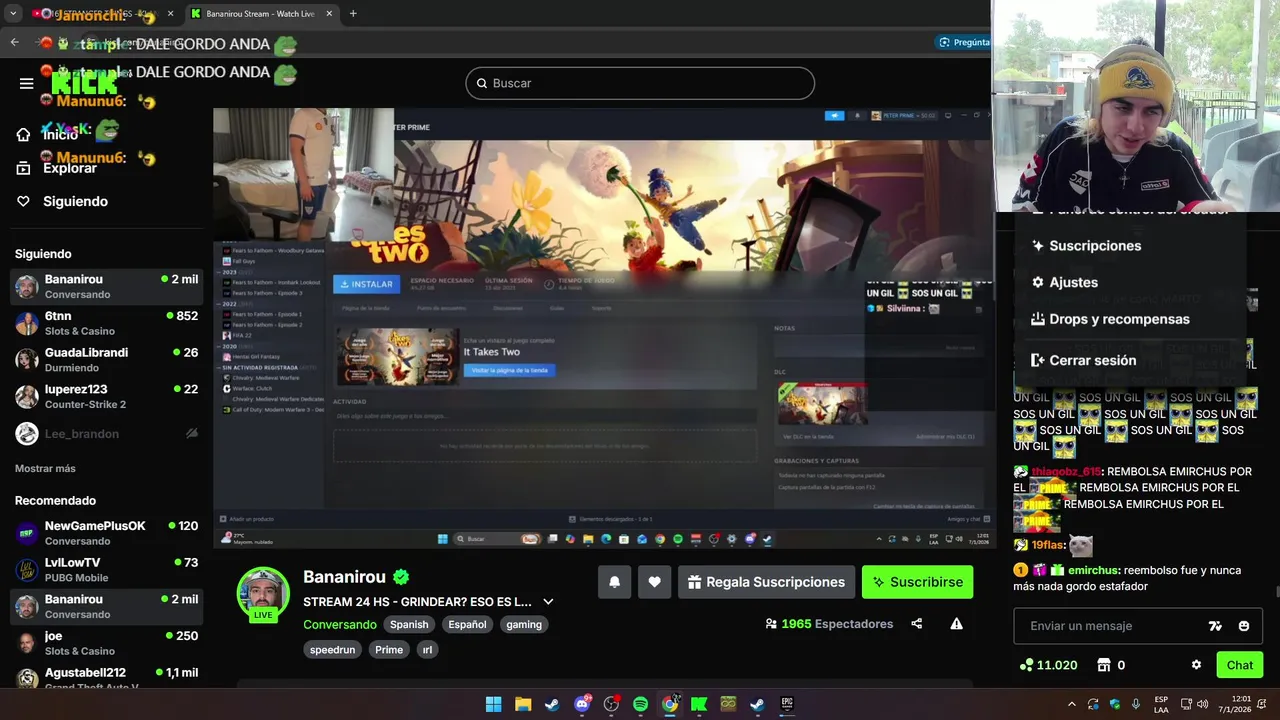Click Bananirou channel name heading

[344, 577]
